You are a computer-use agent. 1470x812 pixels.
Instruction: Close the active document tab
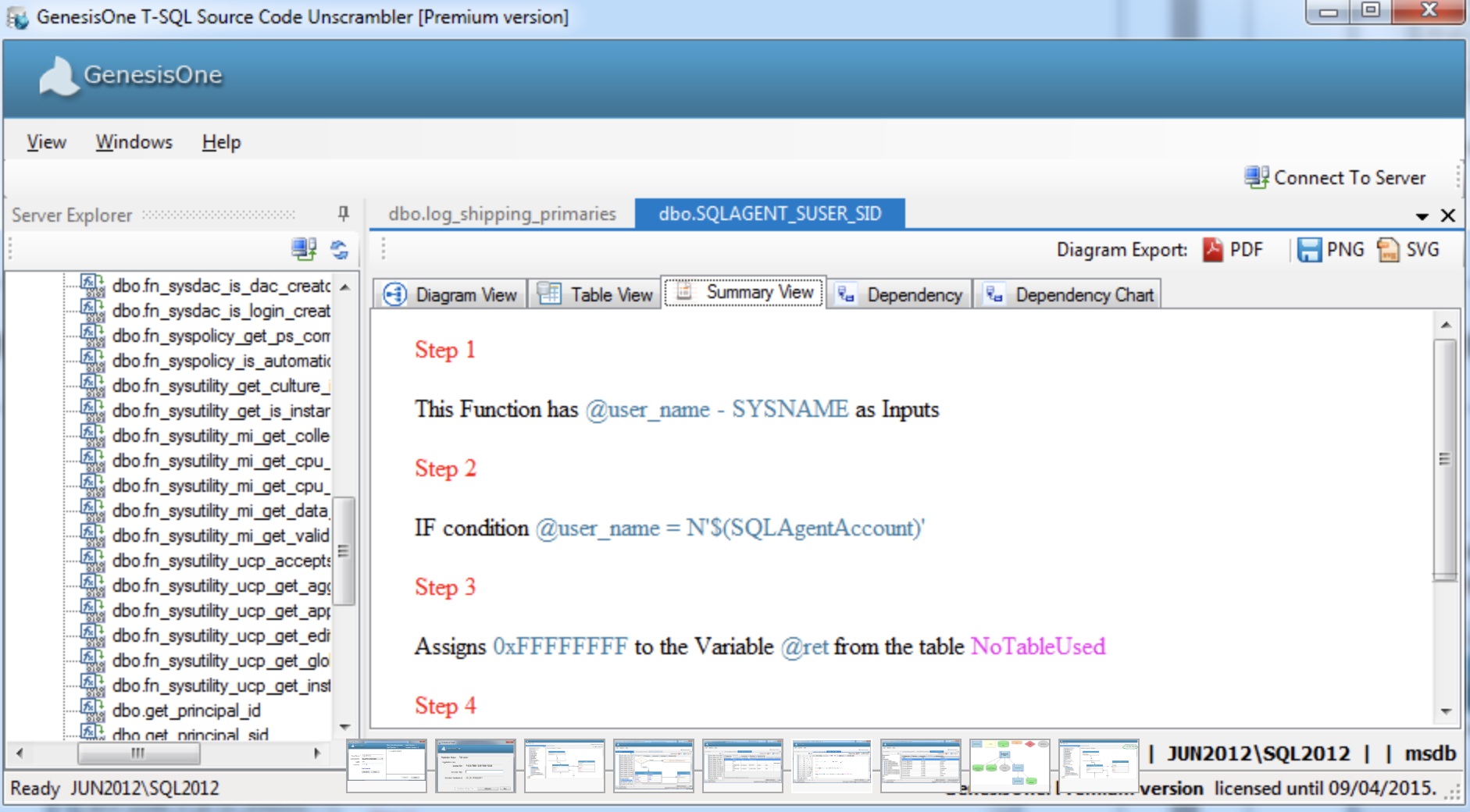1448,215
